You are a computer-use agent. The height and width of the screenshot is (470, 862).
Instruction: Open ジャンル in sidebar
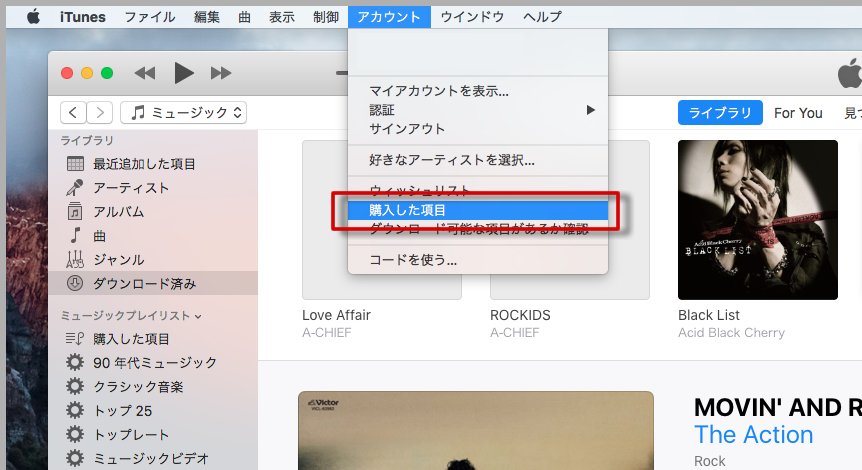tap(153, 259)
